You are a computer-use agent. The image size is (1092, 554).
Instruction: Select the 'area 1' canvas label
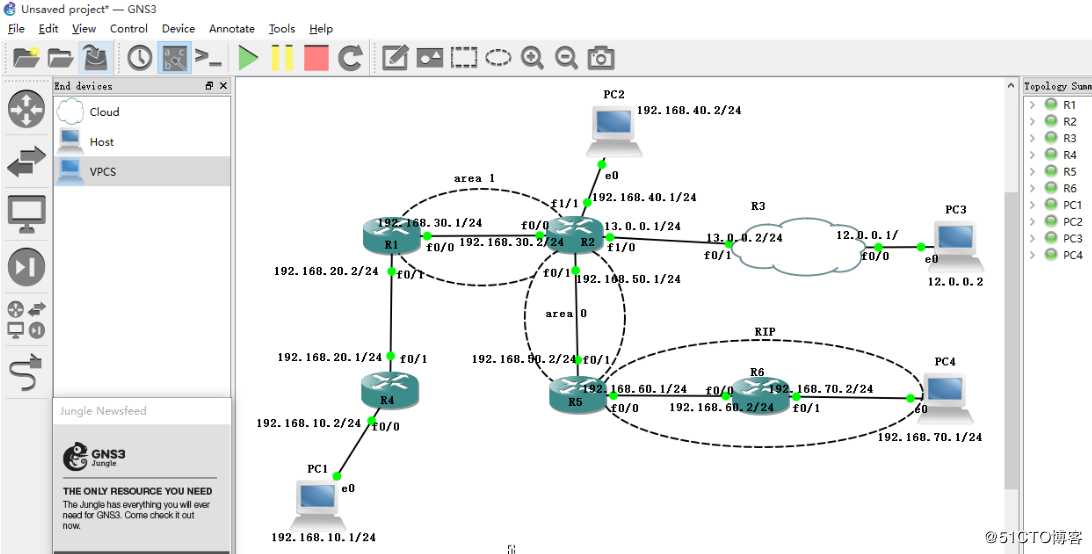[x=474, y=178]
